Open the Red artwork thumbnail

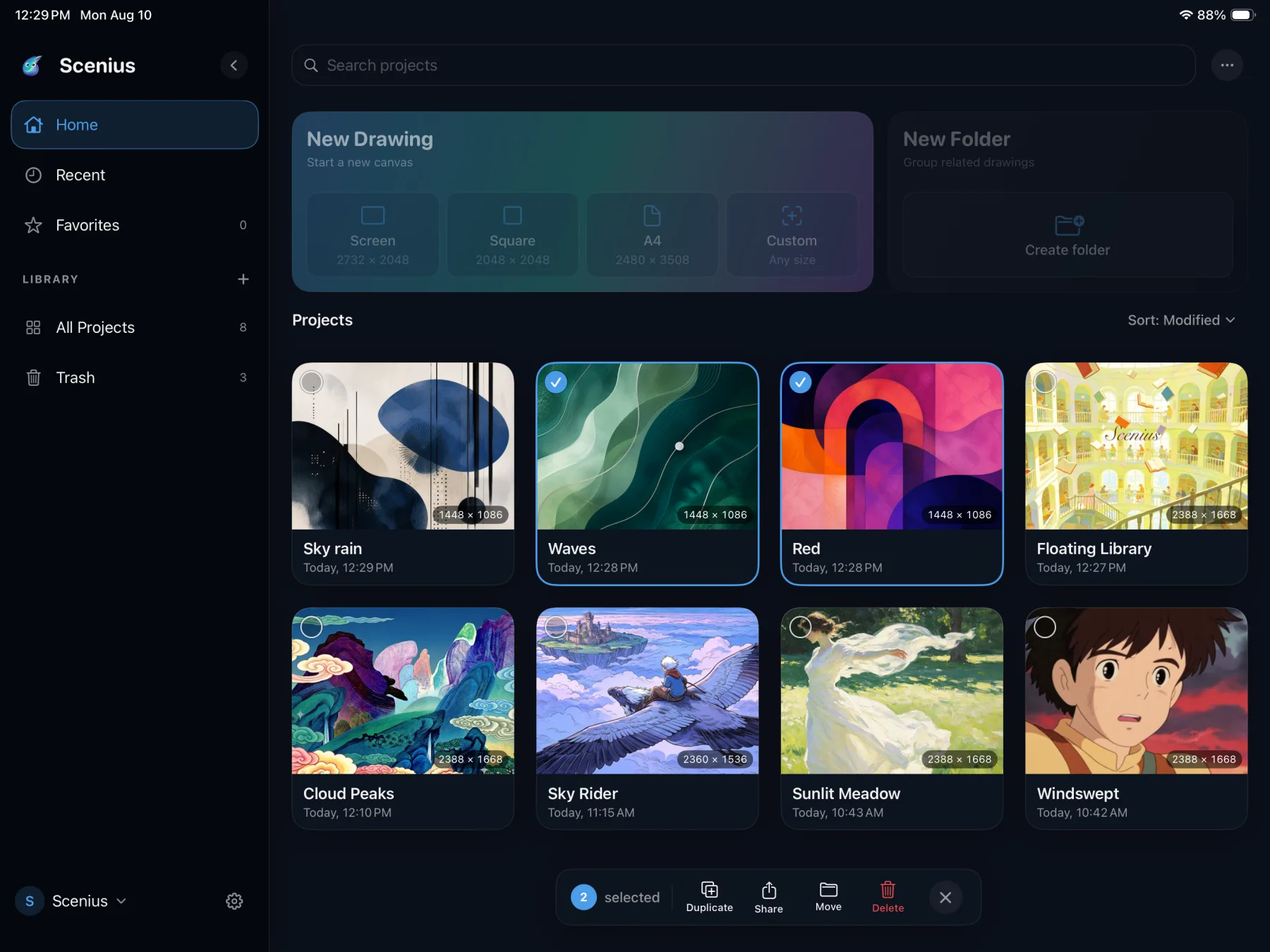pyautogui.click(x=892, y=446)
